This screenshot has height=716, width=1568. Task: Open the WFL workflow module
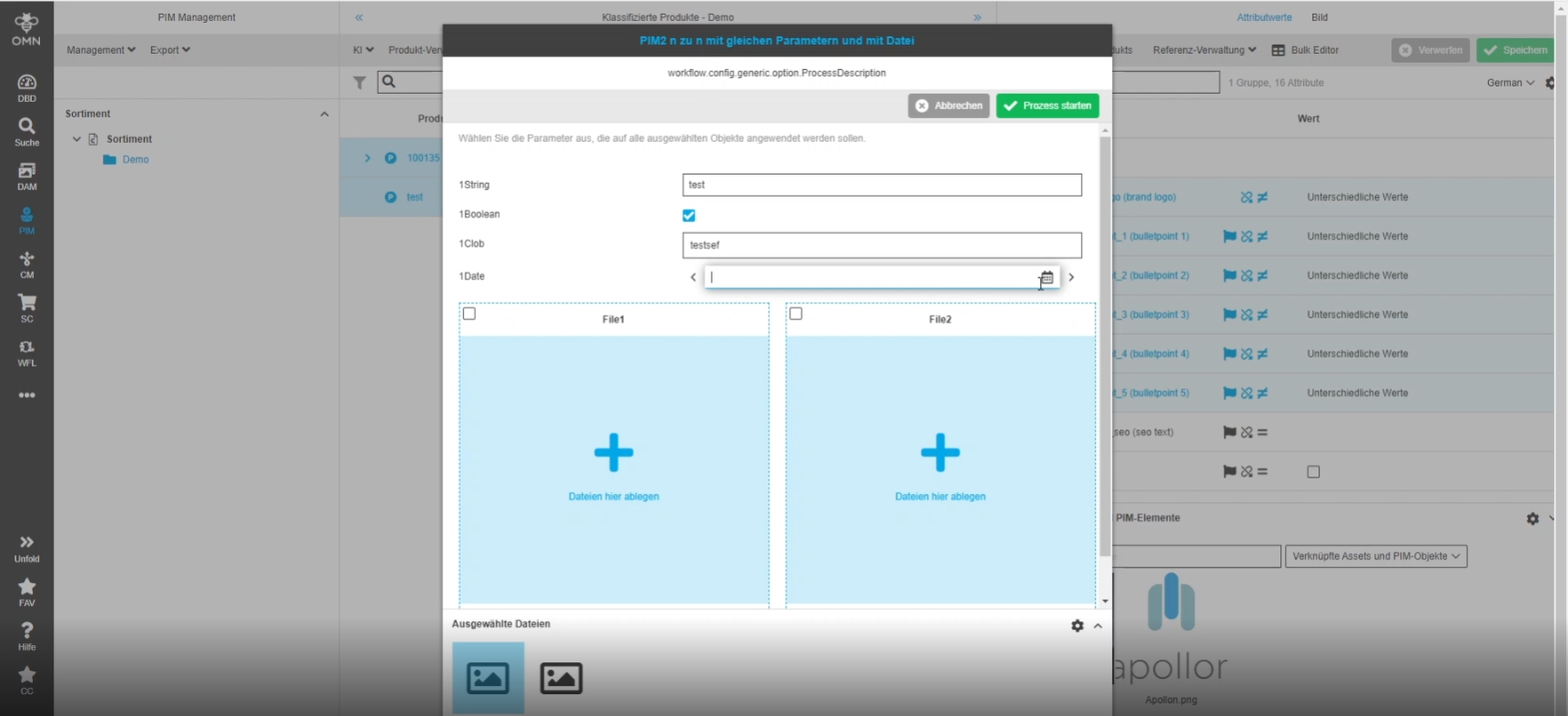26,353
